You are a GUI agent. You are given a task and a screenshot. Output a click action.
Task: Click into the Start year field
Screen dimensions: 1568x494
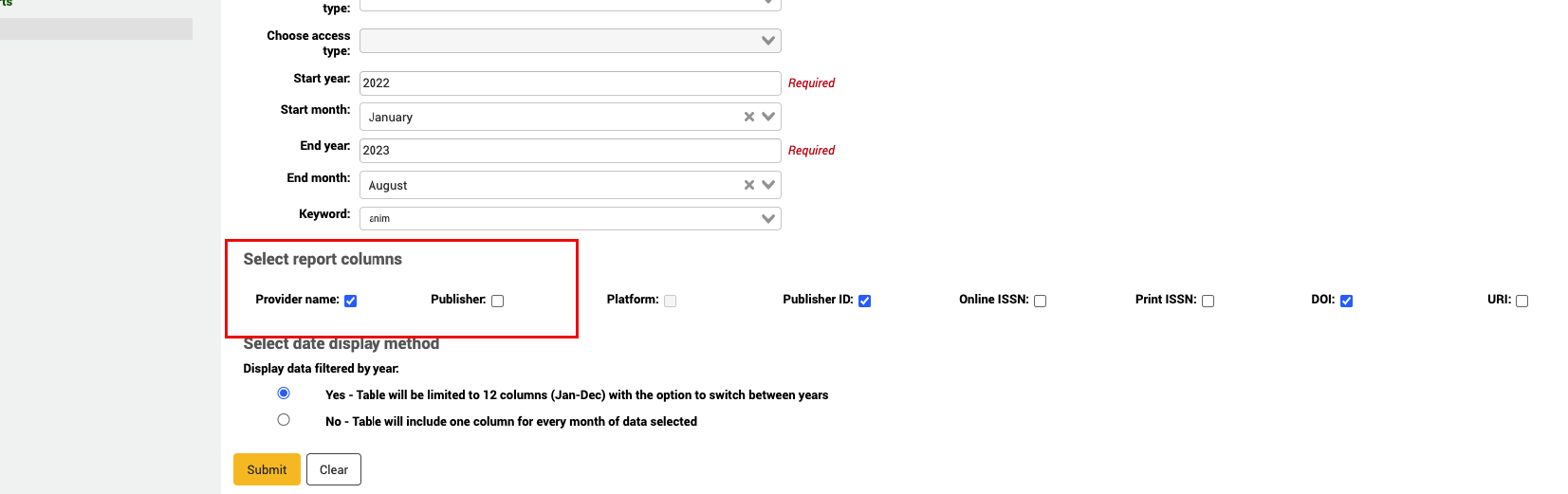click(x=569, y=83)
